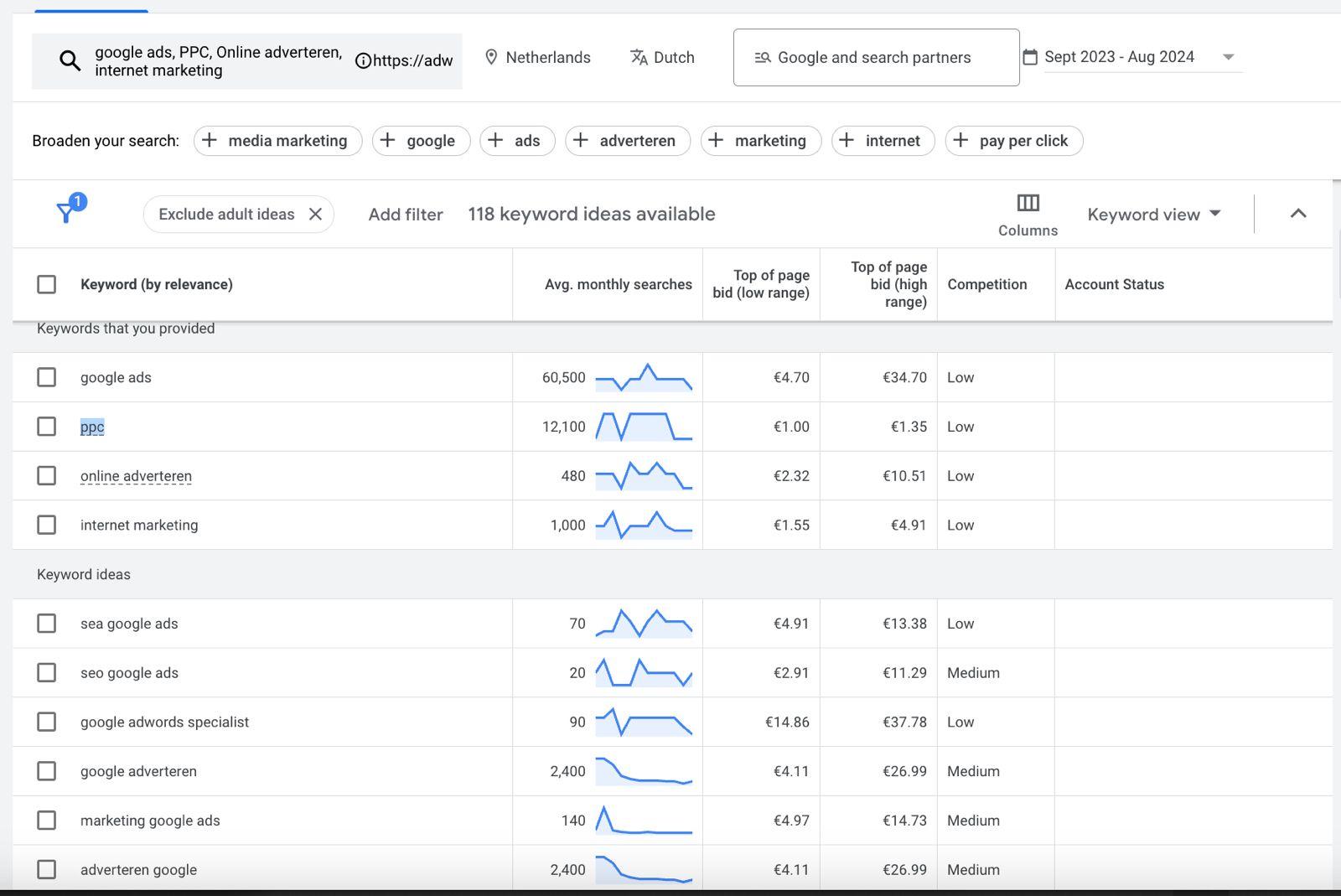Check the 'internet marketing' keyword row
The image size is (1341, 896).
[x=47, y=525]
